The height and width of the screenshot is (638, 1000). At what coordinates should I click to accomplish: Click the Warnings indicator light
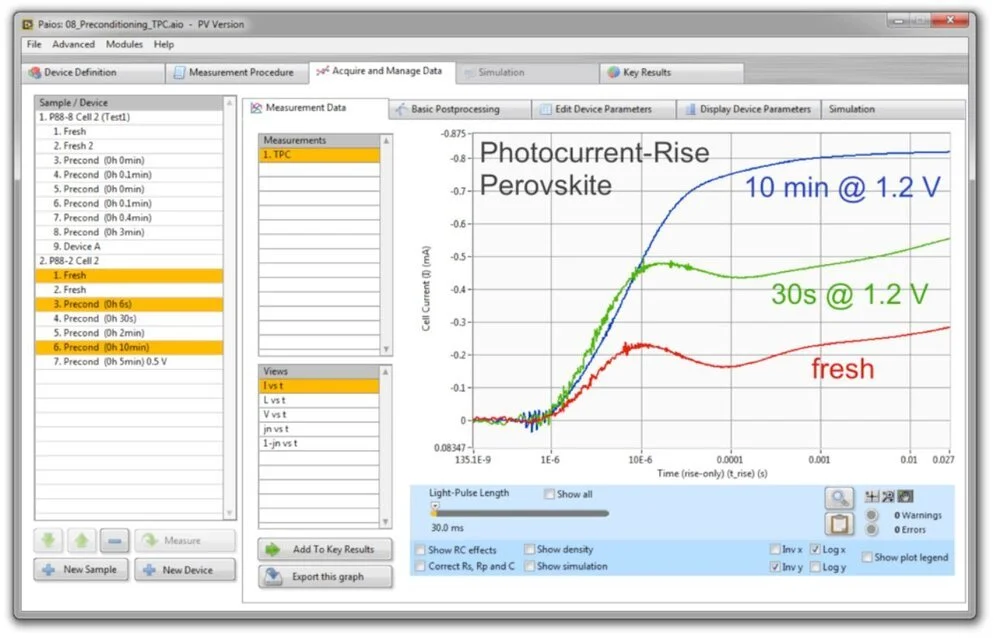click(x=872, y=515)
